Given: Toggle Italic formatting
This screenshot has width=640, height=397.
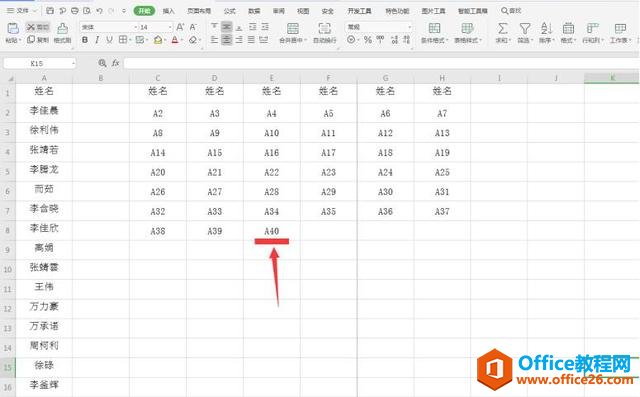Looking at the screenshot, I should (x=97, y=40).
